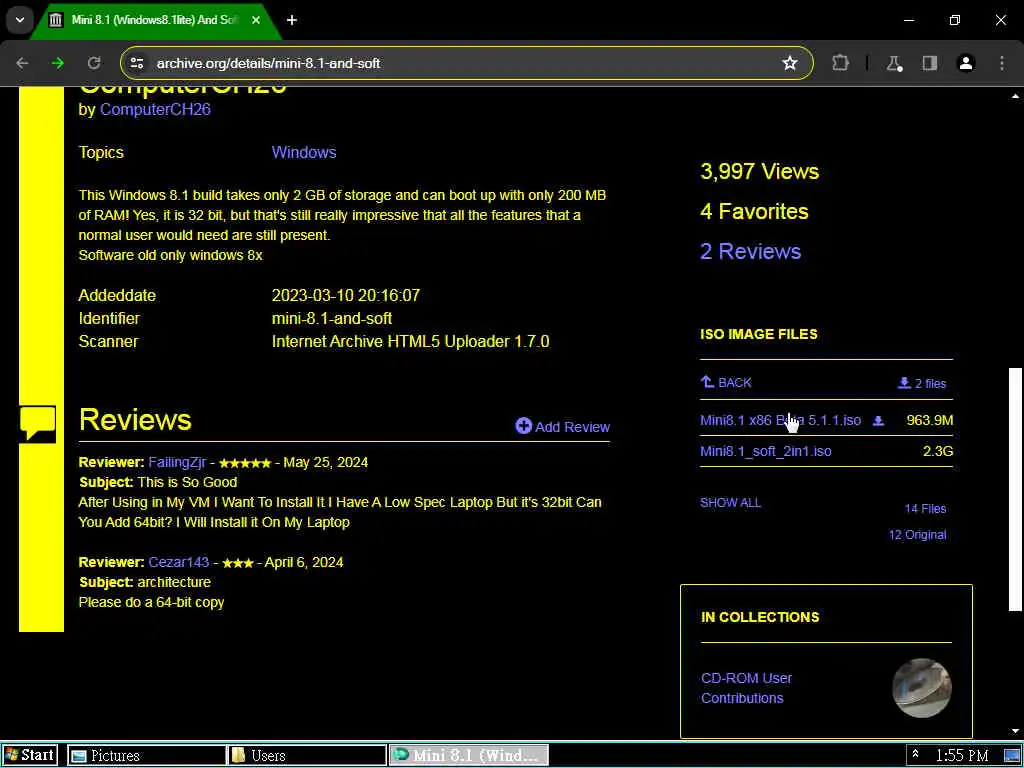Screen dimensions: 1024x768
Task: Click the Addeddate value 2023-03-10 20:16:07
Action: 345,295
